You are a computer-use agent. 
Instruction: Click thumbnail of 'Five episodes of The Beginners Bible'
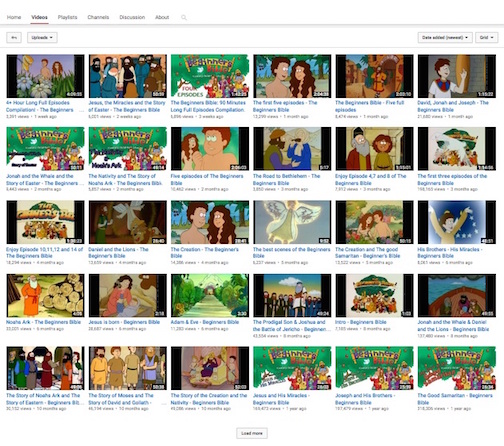click(x=210, y=149)
